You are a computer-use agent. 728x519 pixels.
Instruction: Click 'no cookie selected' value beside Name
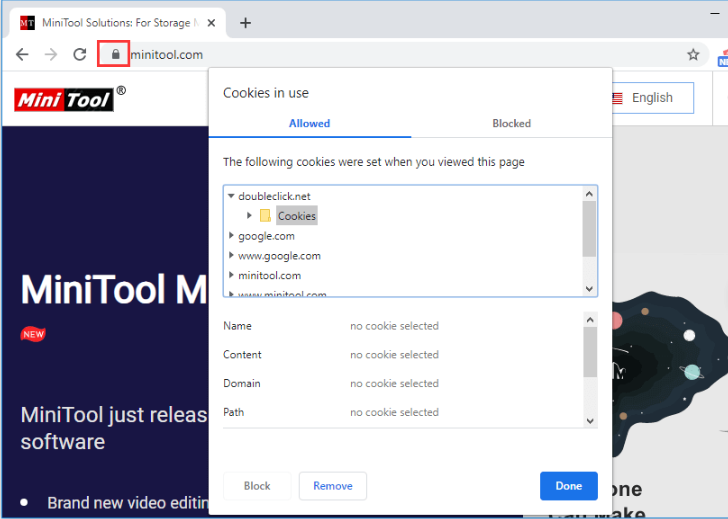click(394, 326)
